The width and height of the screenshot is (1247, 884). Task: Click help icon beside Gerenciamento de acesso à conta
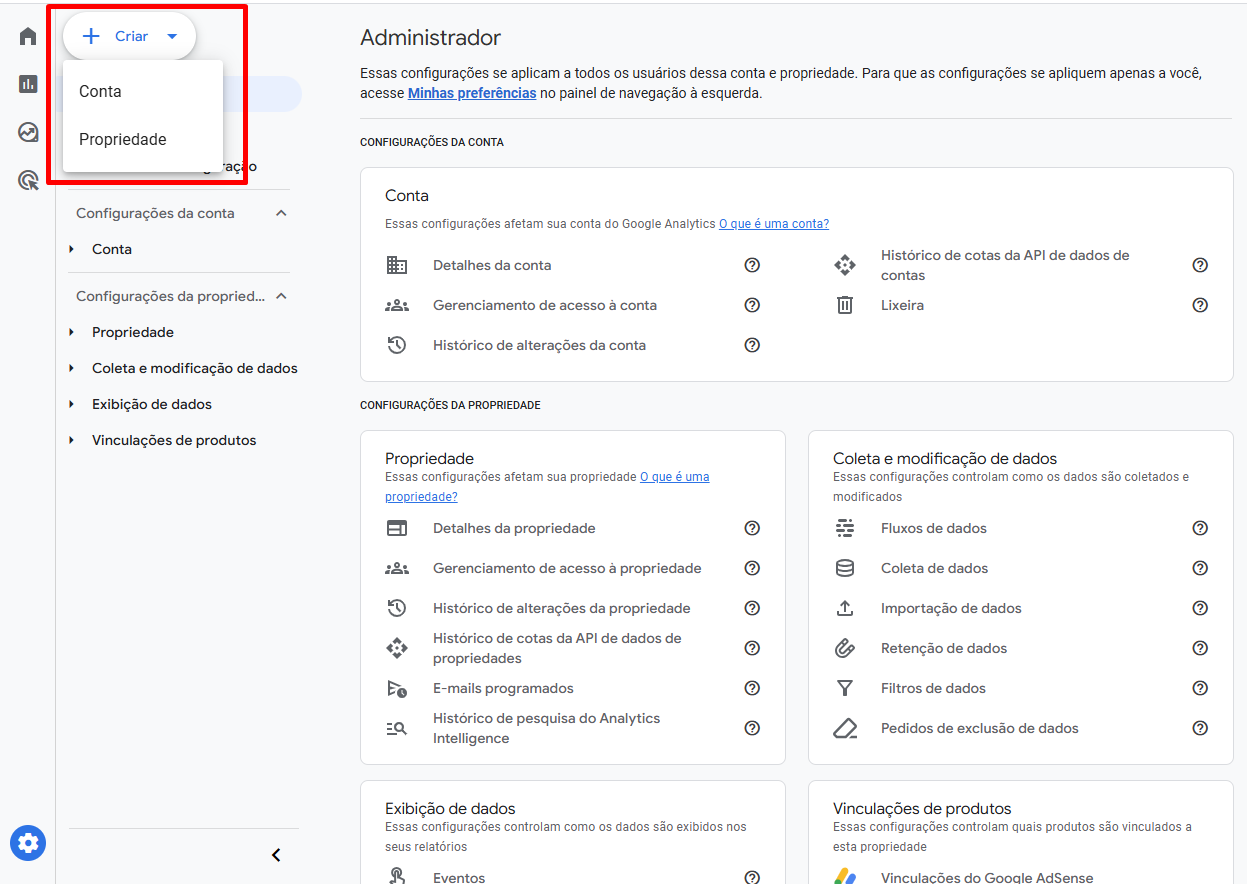click(x=752, y=305)
